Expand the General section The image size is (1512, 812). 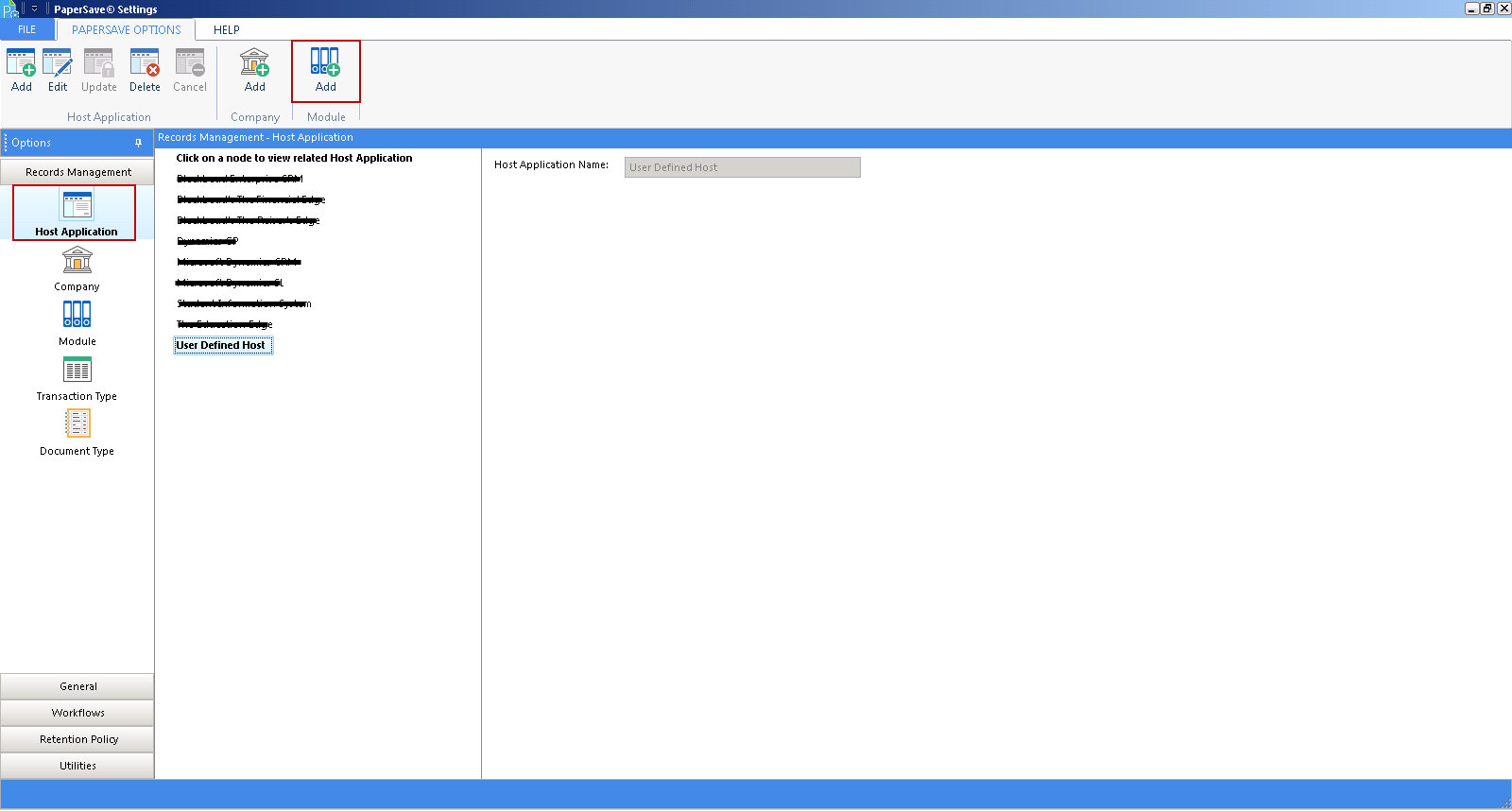coord(77,686)
